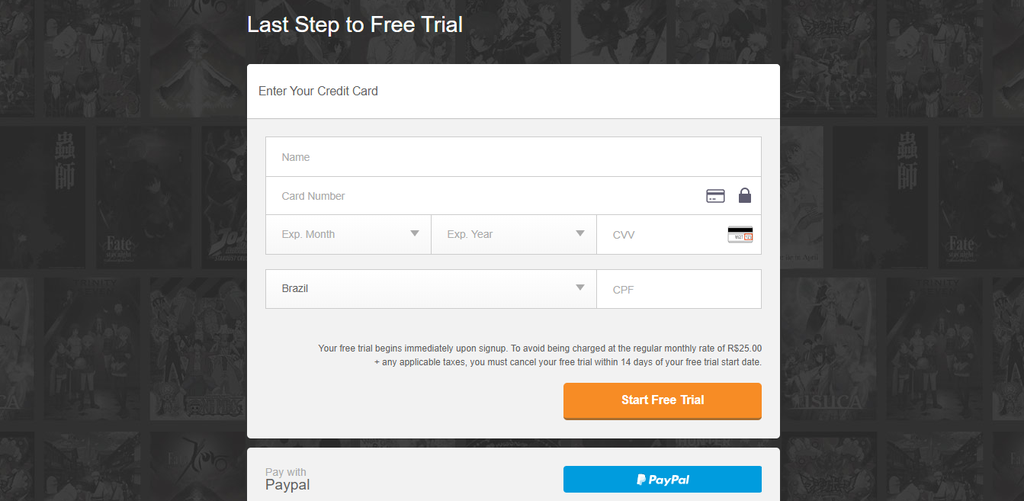The height and width of the screenshot is (501, 1024).
Task: Click into the CVV field
Action: [679, 234]
